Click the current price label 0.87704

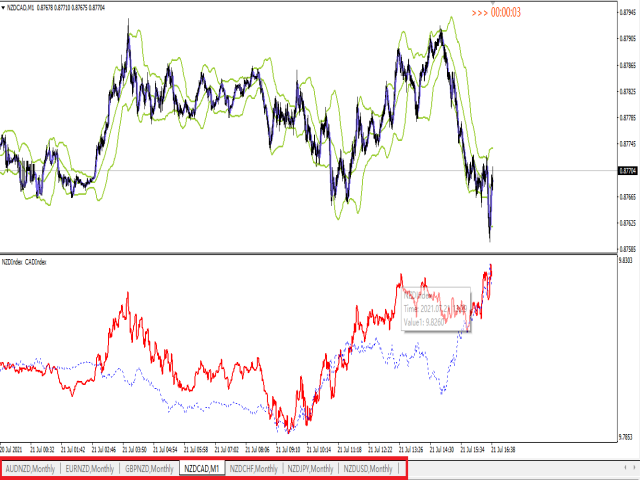pyautogui.click(x=628, y=171)
